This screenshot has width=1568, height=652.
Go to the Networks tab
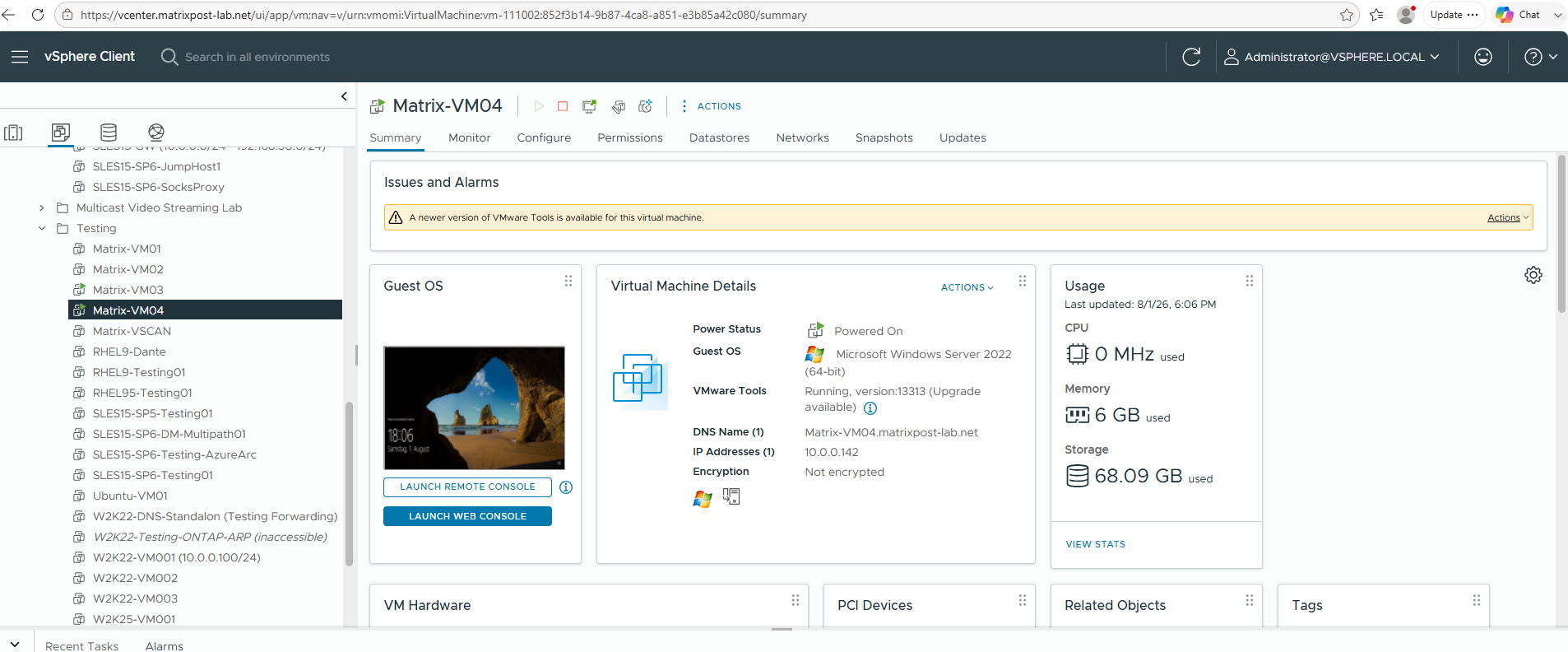coord(803,137)
